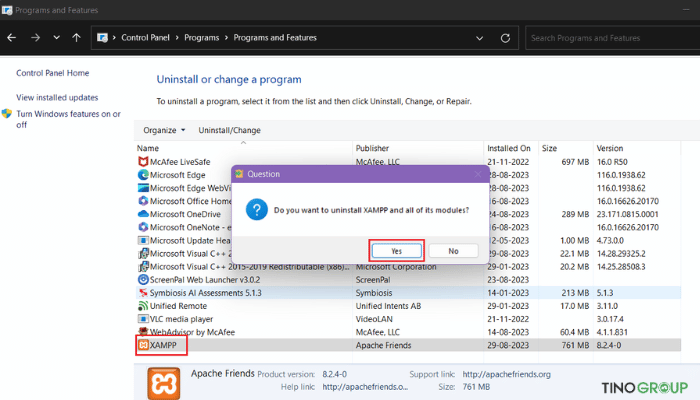Select Microsoft Update Health icon
Screen dimensions: 700x400
[x=143, y=240]
